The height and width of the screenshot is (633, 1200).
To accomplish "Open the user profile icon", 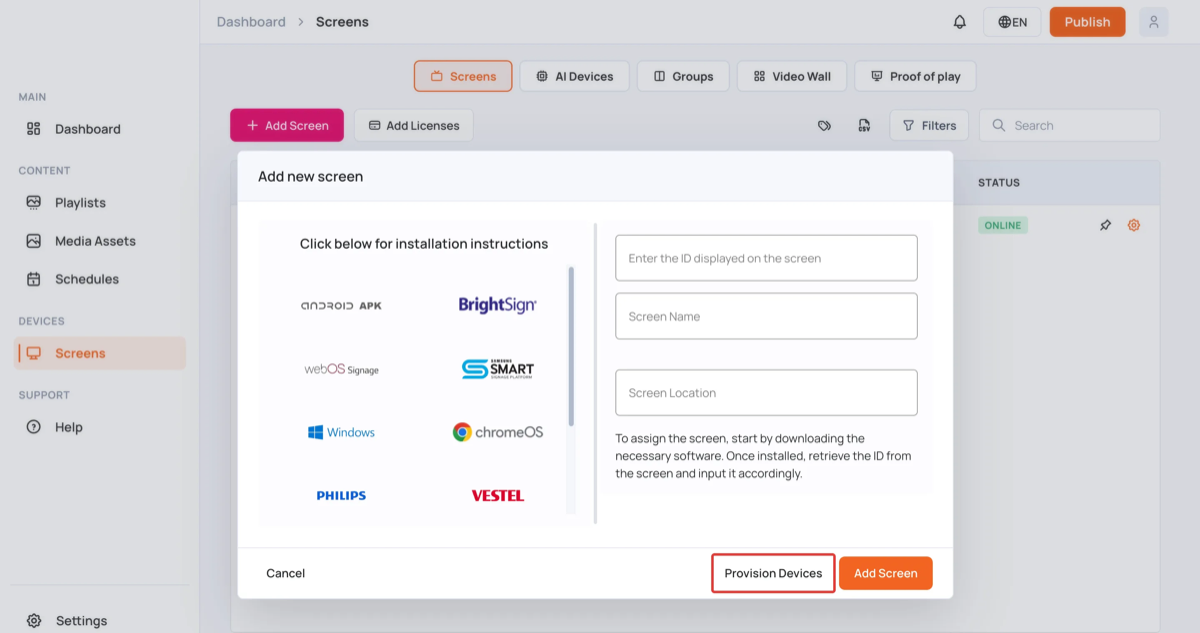I will (x=1154, y=22).
